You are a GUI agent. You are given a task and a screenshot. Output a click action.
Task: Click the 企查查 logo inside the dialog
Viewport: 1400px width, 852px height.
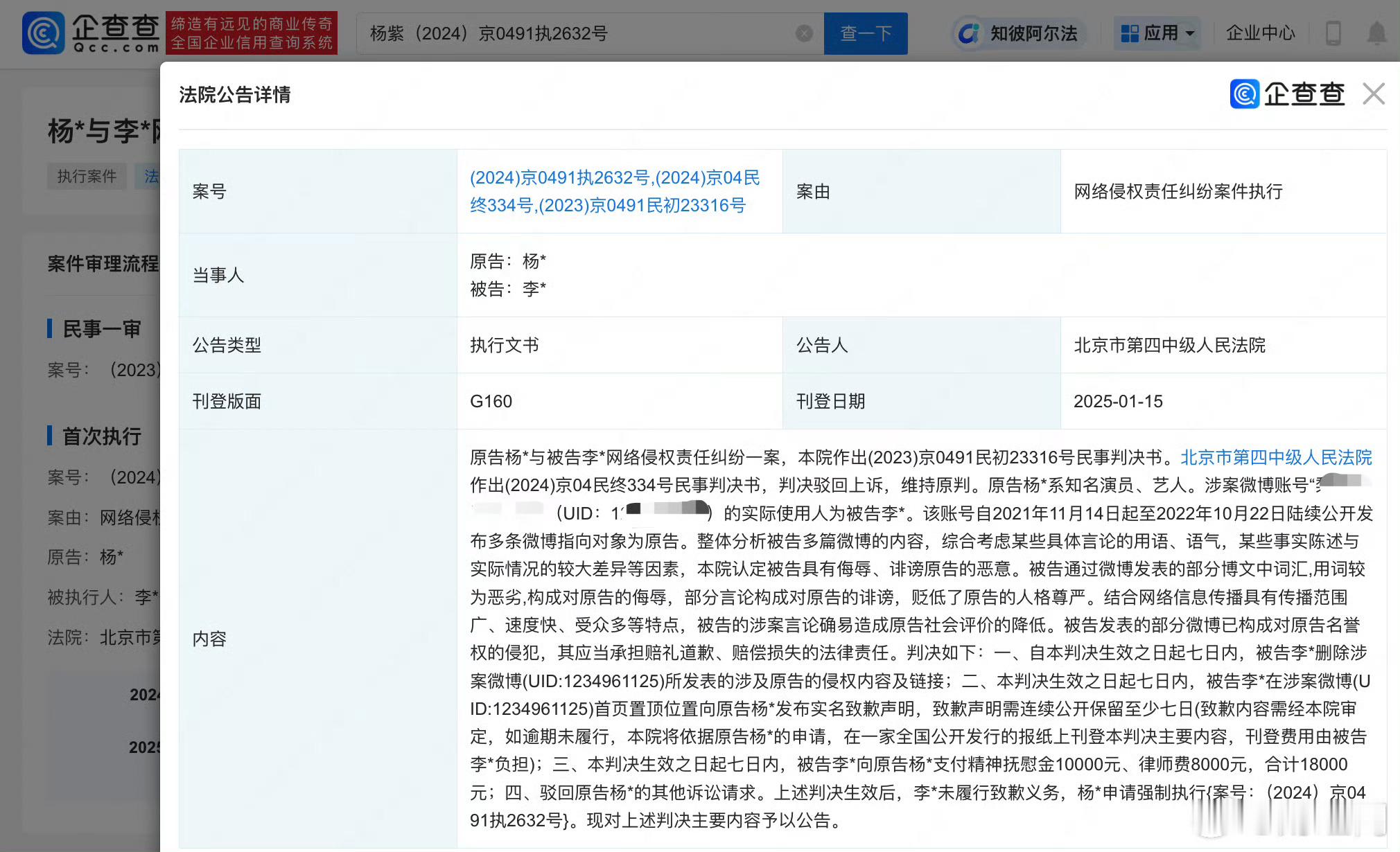(x=1287, y=94)
